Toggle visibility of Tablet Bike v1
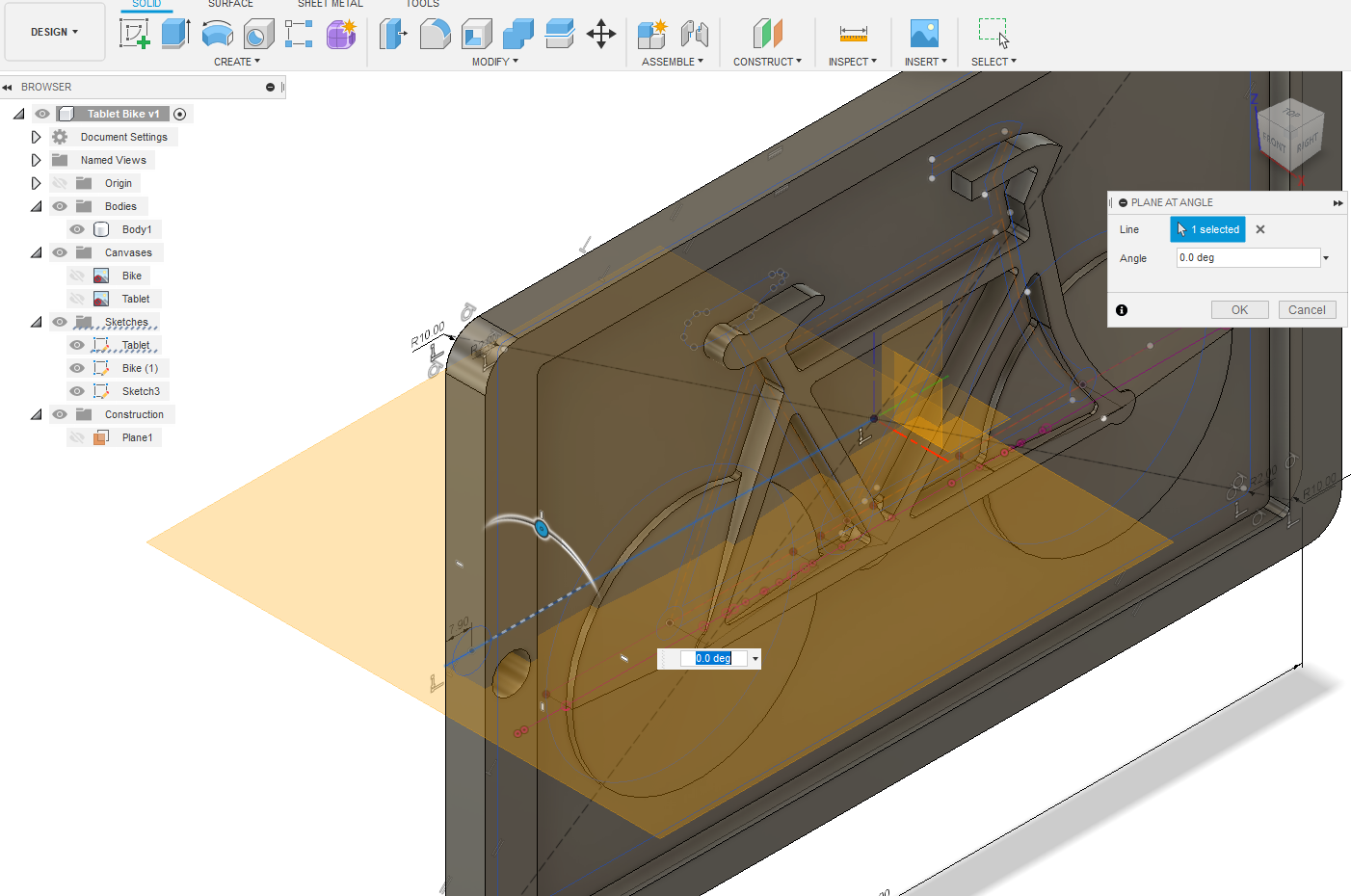1351x896 pixels. tap(42, 114)
